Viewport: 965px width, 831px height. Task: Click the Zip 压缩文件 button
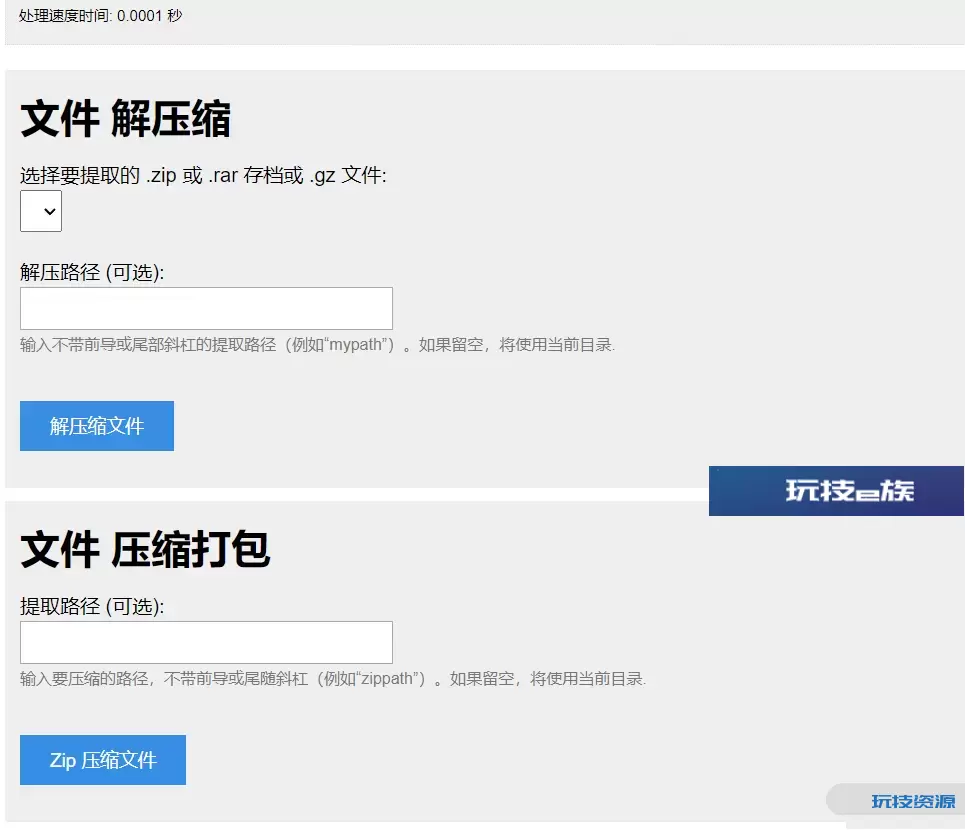(x=103, y=760)
